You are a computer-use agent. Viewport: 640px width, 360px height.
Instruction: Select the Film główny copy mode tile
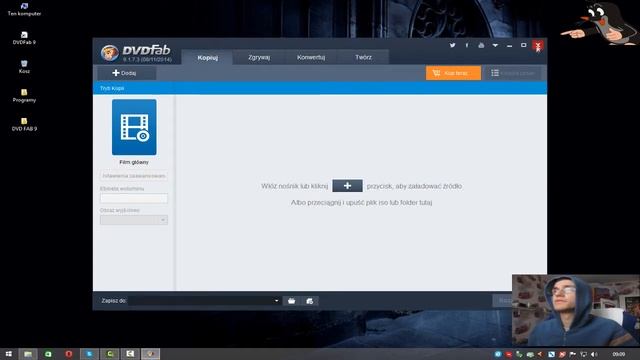(134, 127)
